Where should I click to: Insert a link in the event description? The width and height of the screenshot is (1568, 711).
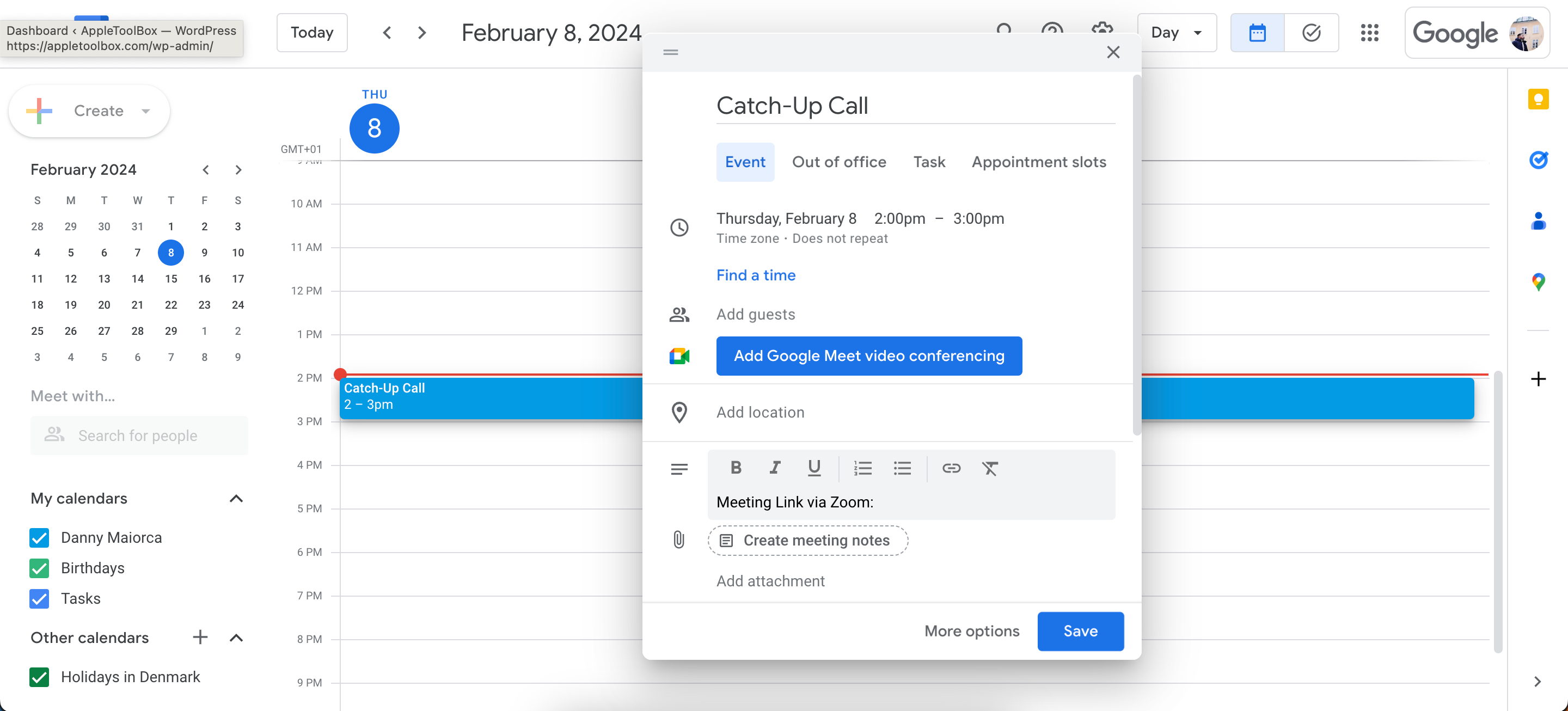pyautogui.click(x=951, y=469)
